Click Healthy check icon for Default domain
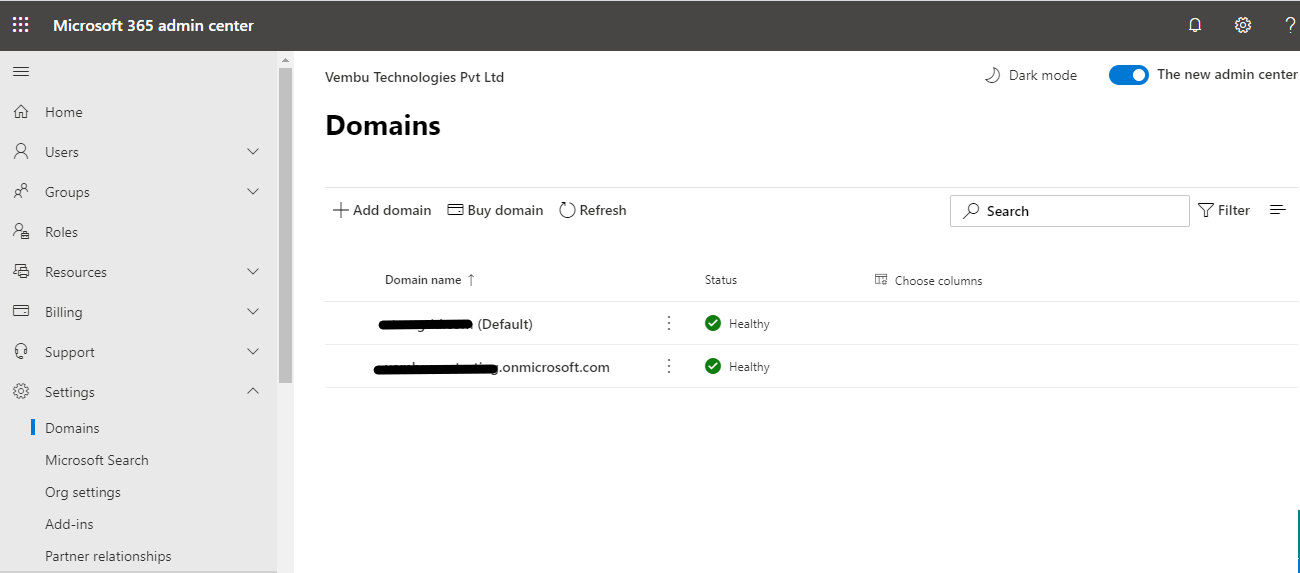 [713, 323]
